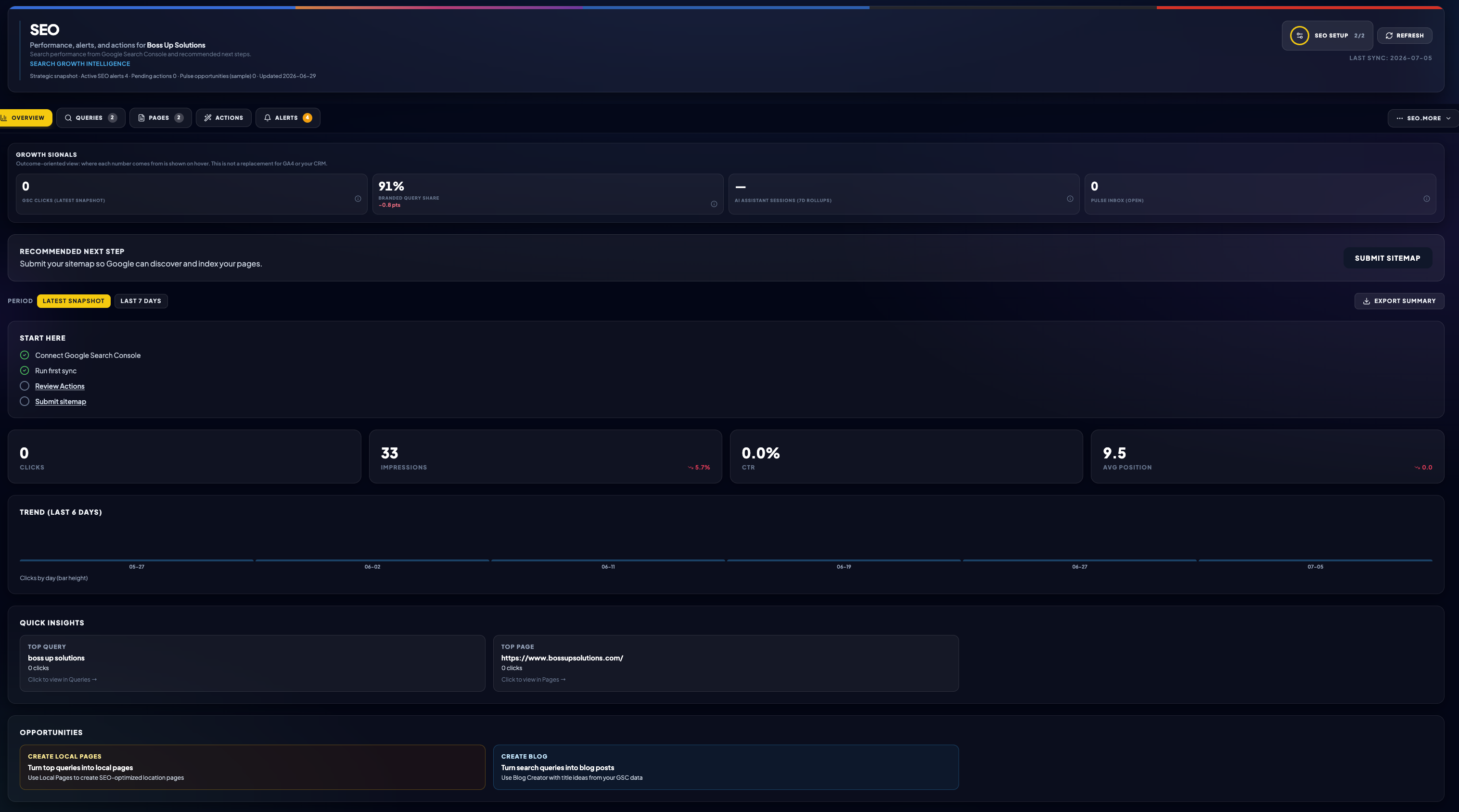Open the Top Page insight card
The width and height of the screenshot is (1459, 812).
726,663
